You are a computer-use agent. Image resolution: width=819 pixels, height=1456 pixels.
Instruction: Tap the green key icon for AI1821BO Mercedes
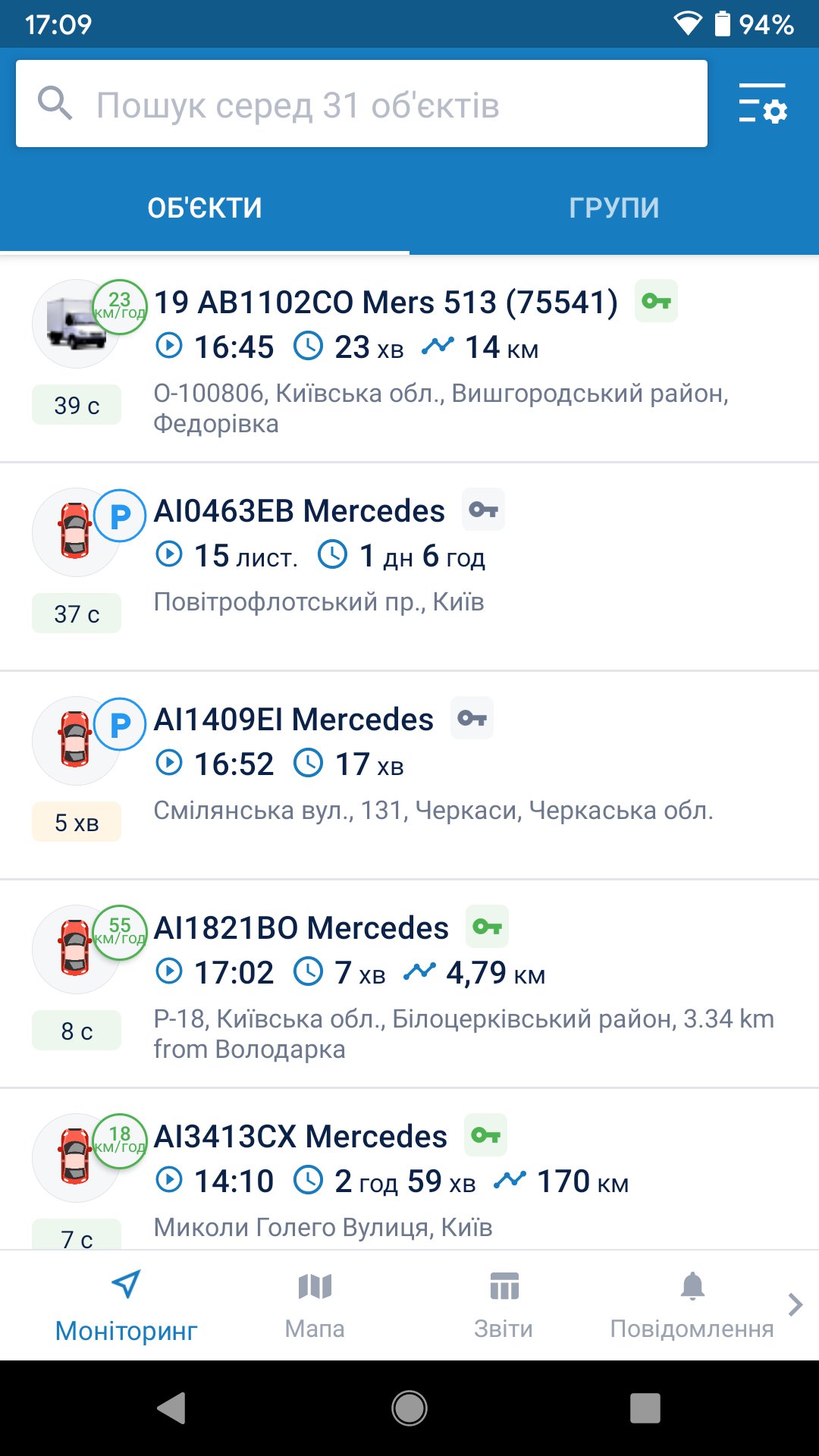[x=487, y=927]
